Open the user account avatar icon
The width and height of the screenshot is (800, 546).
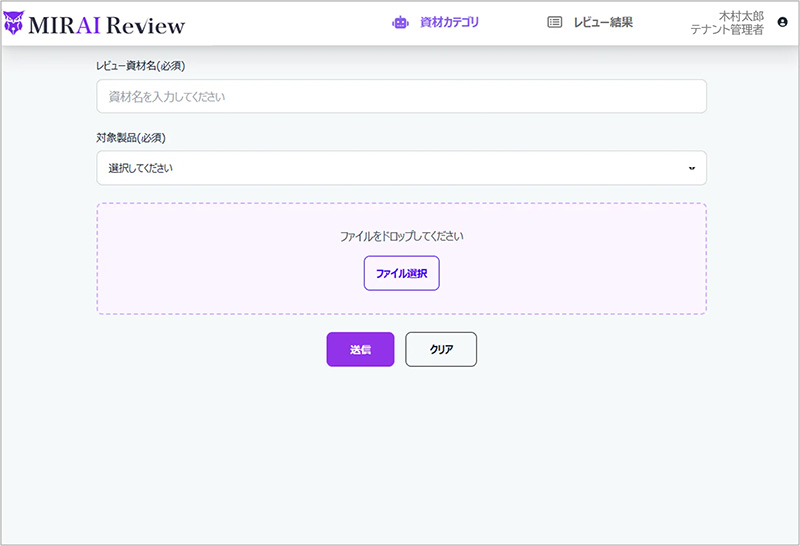click(x=782, y=22)
